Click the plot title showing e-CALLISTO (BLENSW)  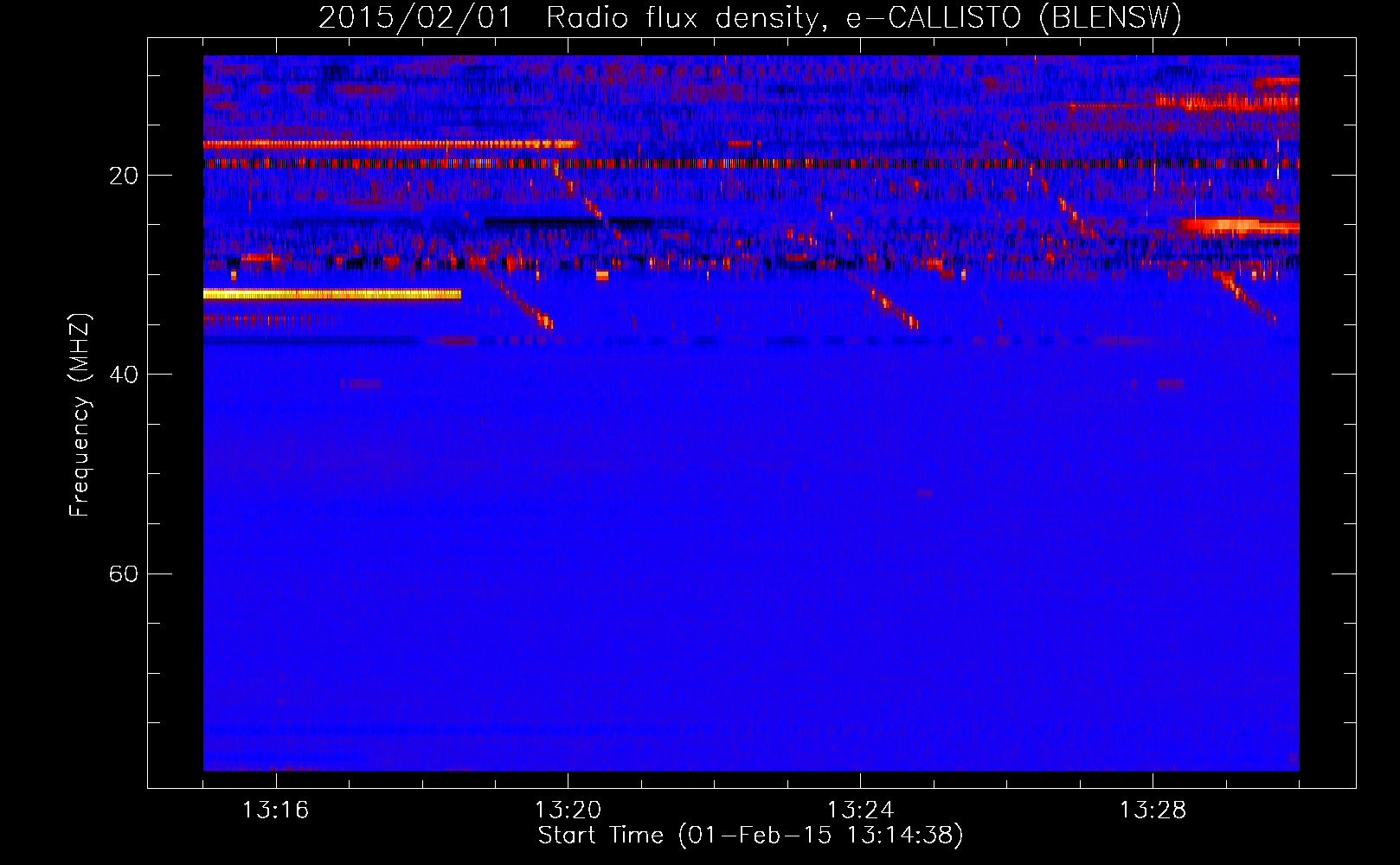pos(750,17)
